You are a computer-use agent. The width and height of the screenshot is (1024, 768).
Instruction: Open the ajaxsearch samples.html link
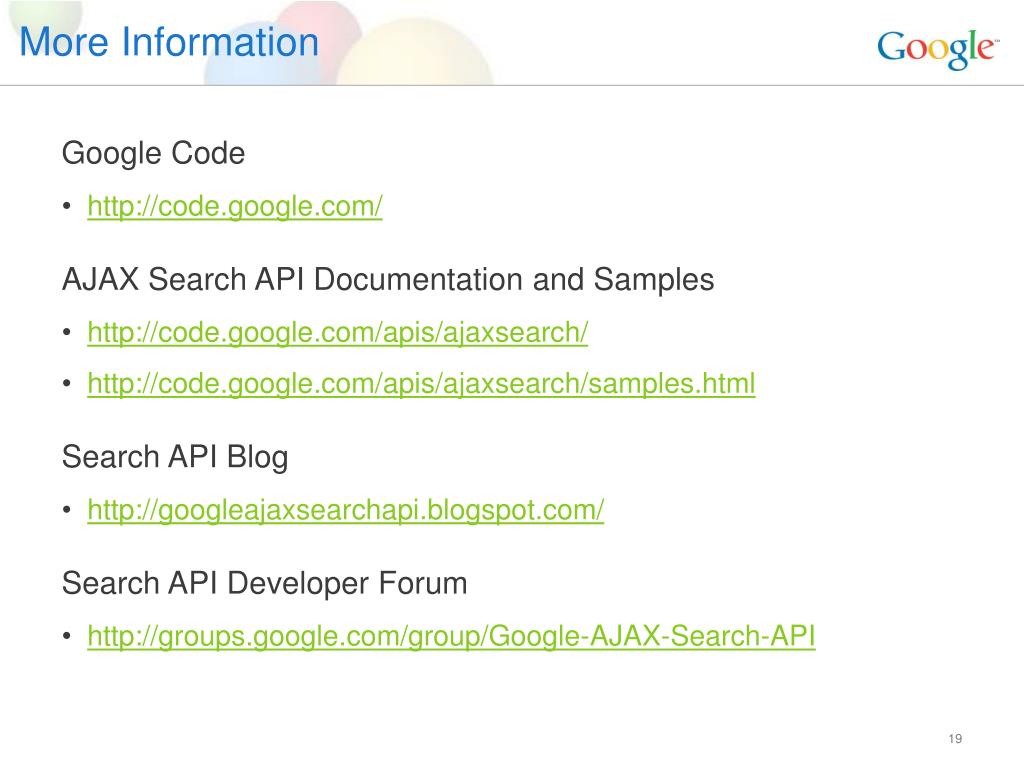(x=421, y=383)
